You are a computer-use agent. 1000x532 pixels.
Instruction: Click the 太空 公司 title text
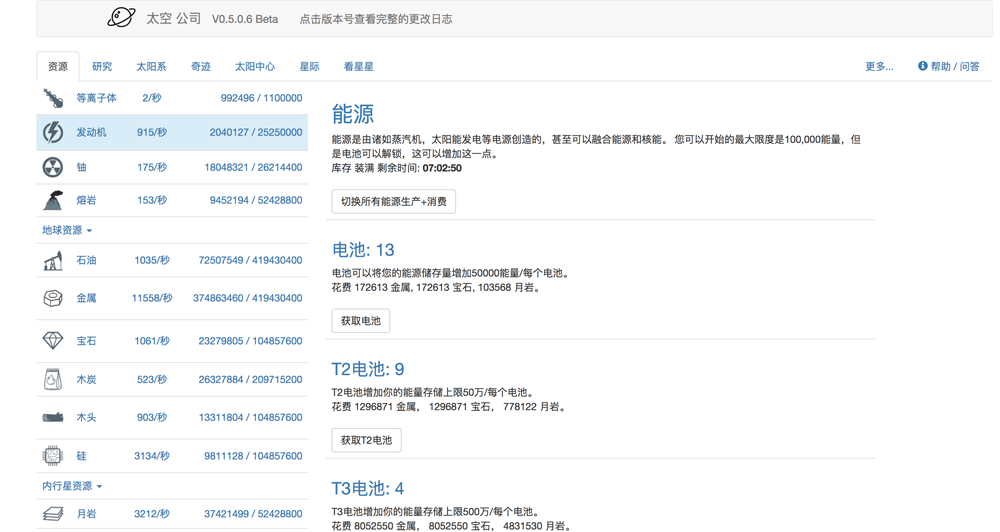click(x=173, y=18)
